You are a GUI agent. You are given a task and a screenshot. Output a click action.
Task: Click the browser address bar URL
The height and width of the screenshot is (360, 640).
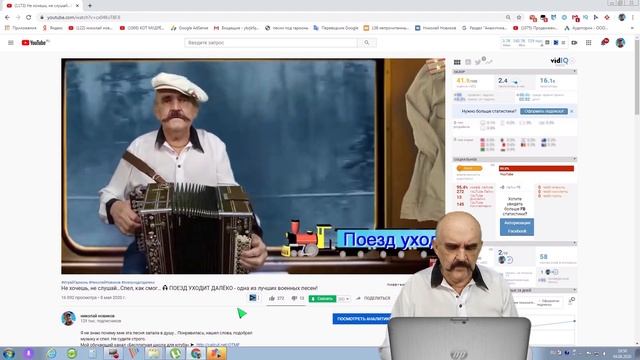(83, 18)
